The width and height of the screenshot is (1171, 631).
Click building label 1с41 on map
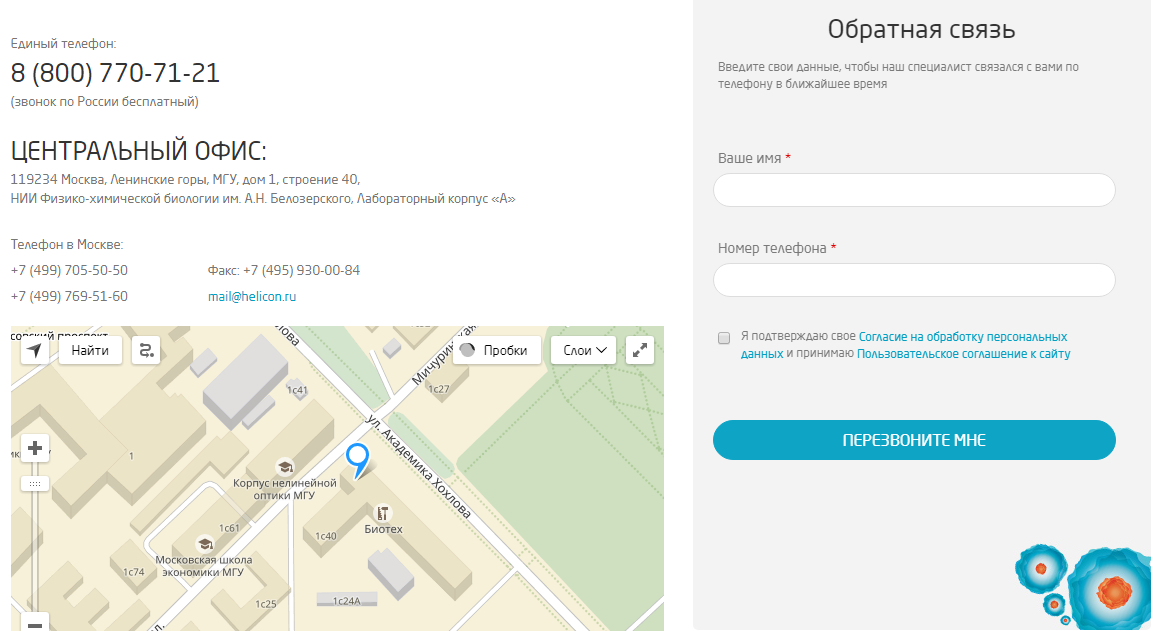tap(297, 390)
